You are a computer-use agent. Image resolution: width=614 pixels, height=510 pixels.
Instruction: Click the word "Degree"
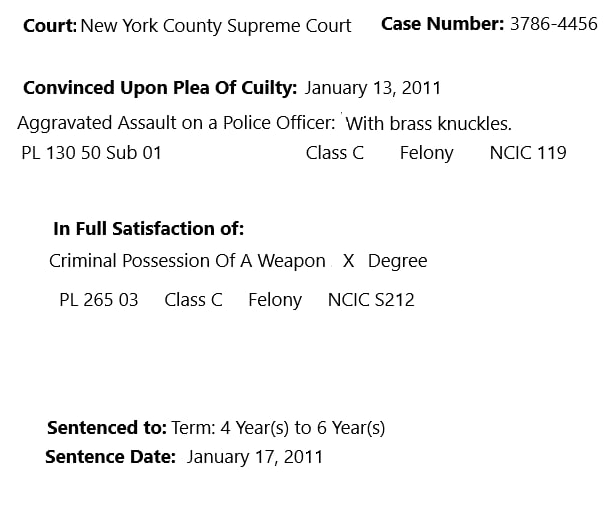click(x=397, y=261)
